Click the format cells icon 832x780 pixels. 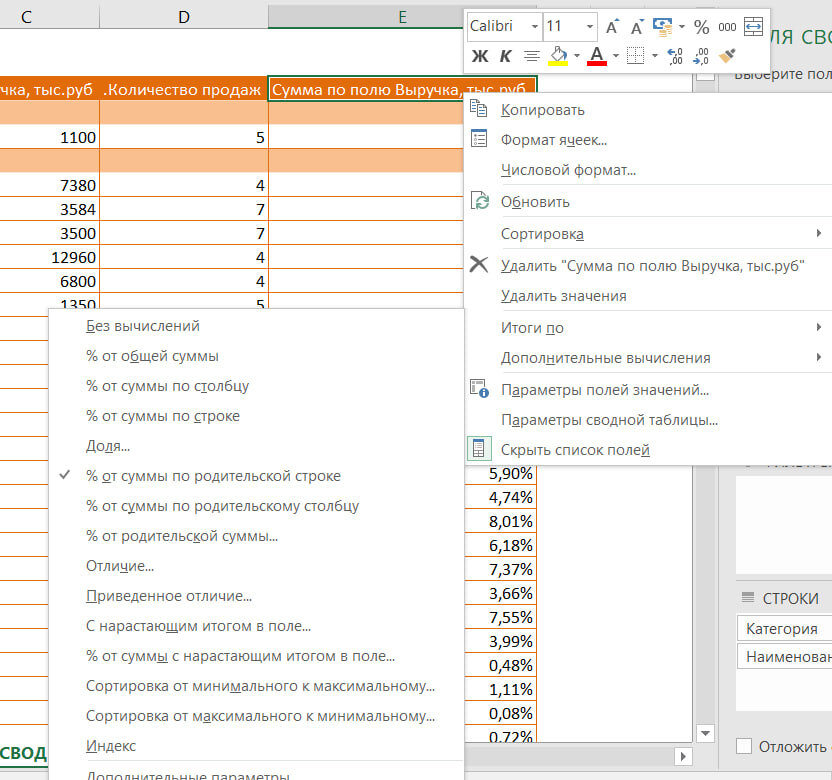(479, 138)
